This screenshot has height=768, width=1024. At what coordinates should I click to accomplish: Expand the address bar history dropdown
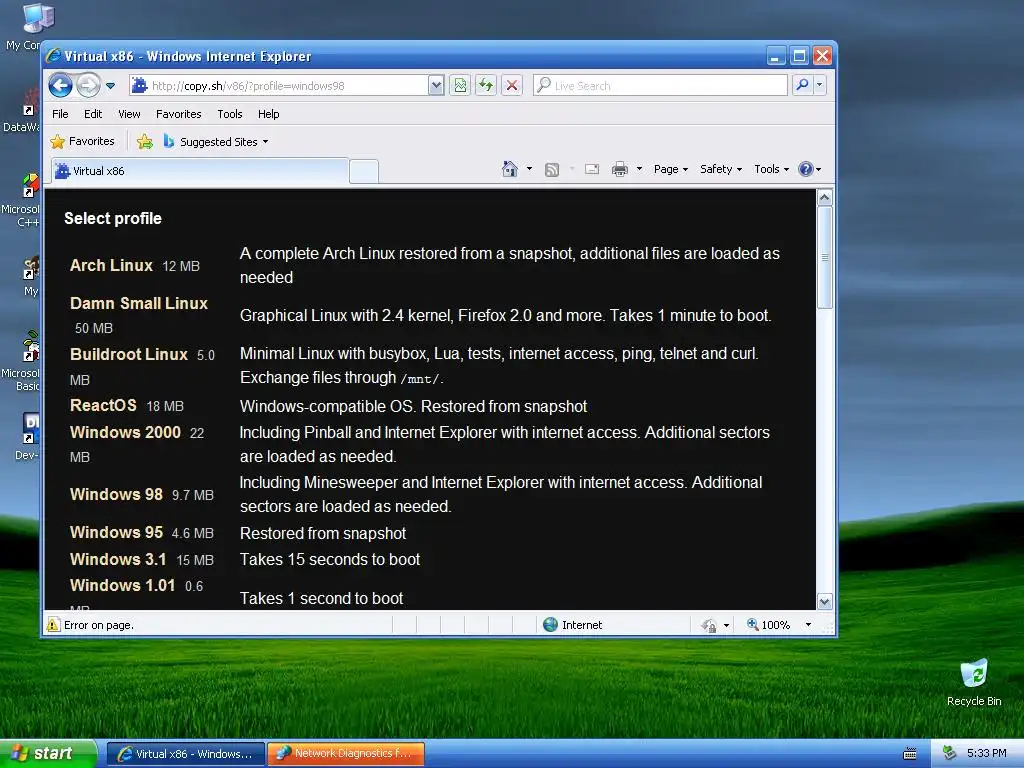coord(436,86)
